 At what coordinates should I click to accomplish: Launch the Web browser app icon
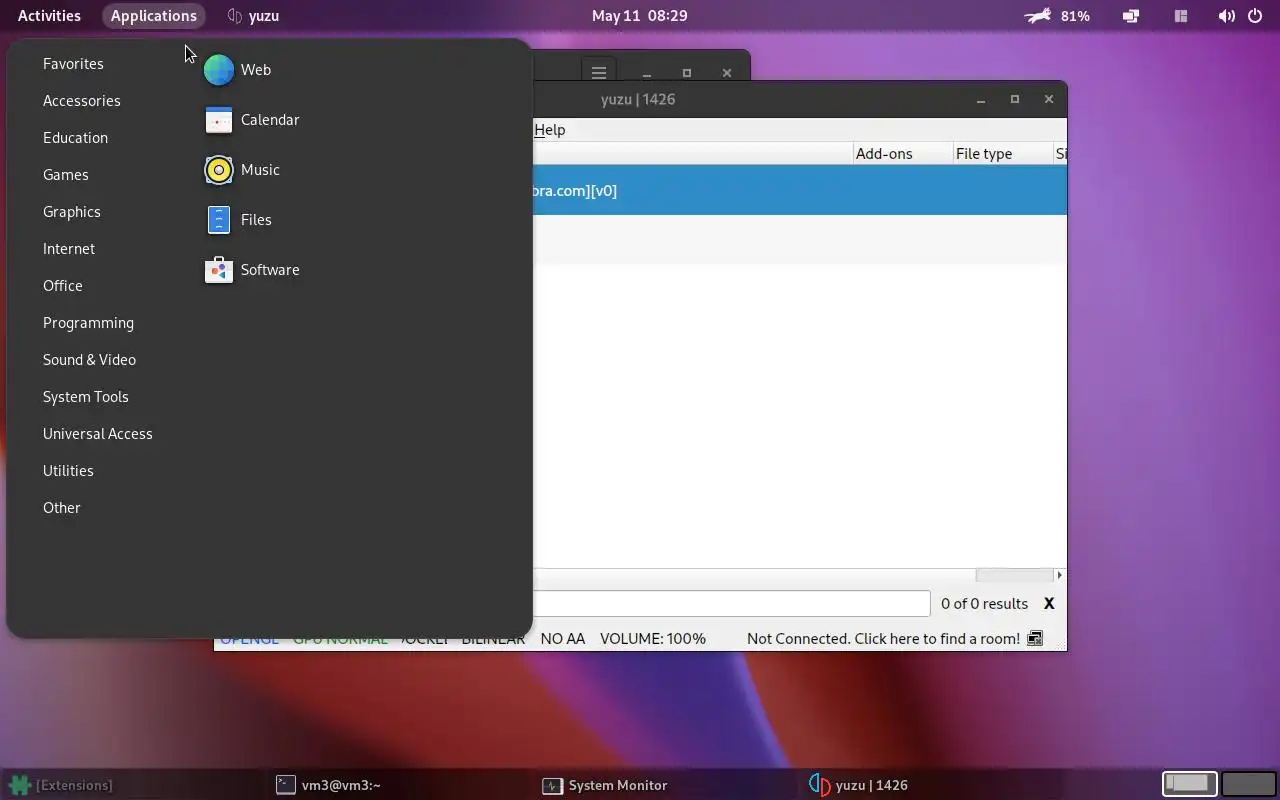[218, 70]
